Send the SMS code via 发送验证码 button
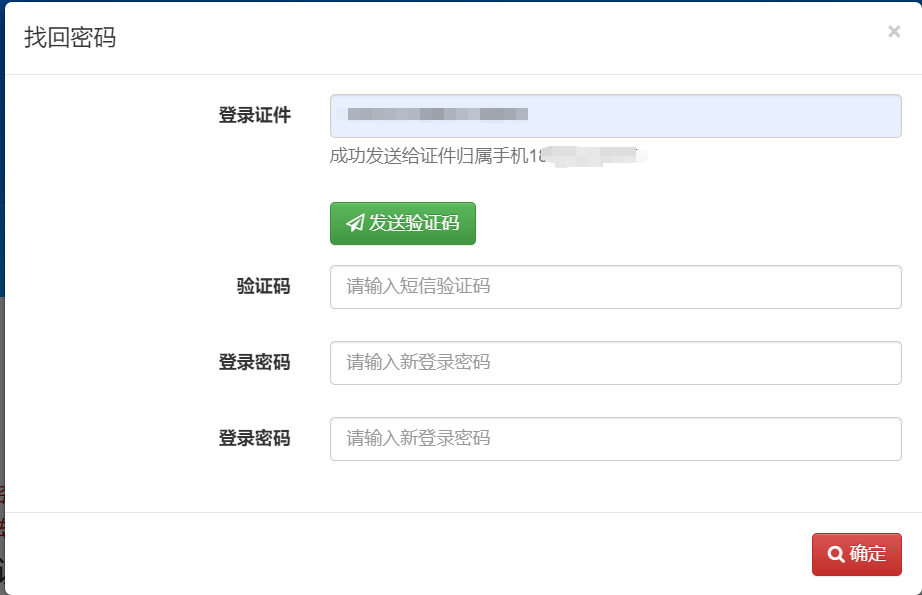Screen dimensions: 922x595 coord(403,223)
